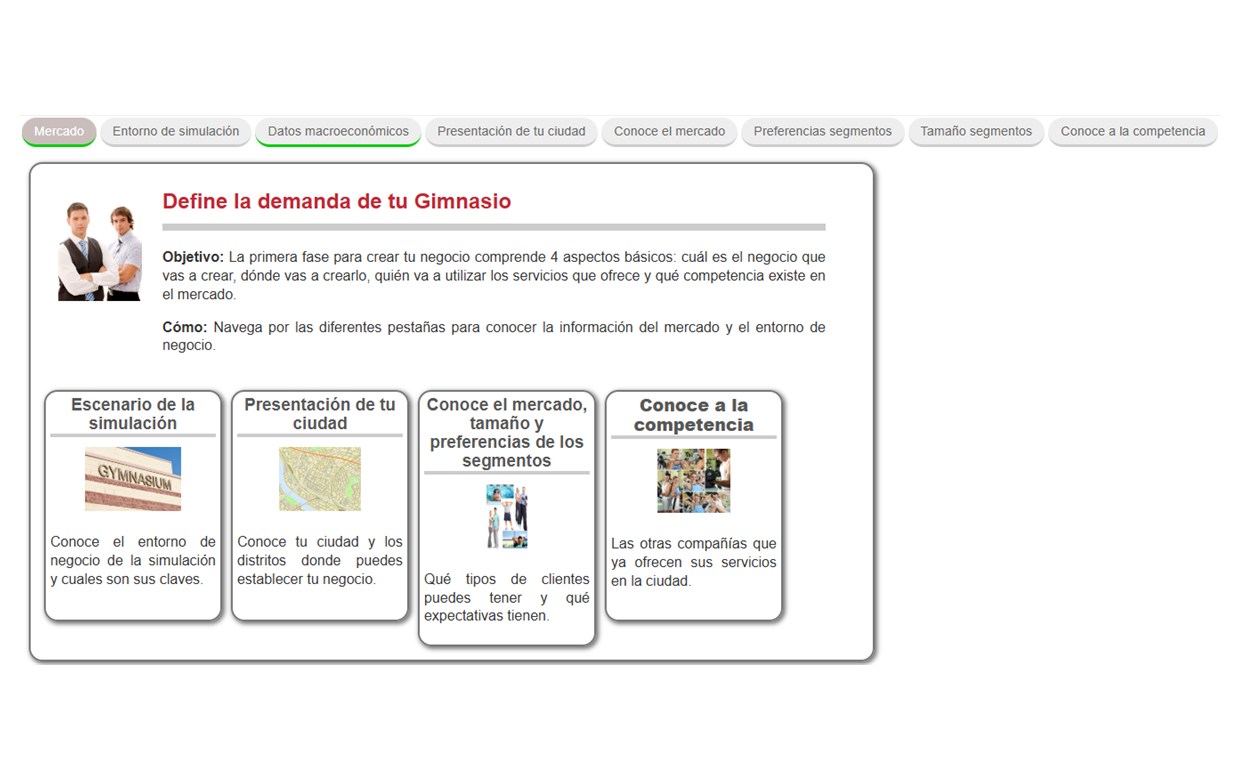Screen dimensions: 1240x780
Task: Open the Preferencias segmentos tab
Action: pyautogui.click(x=823, y=132)
